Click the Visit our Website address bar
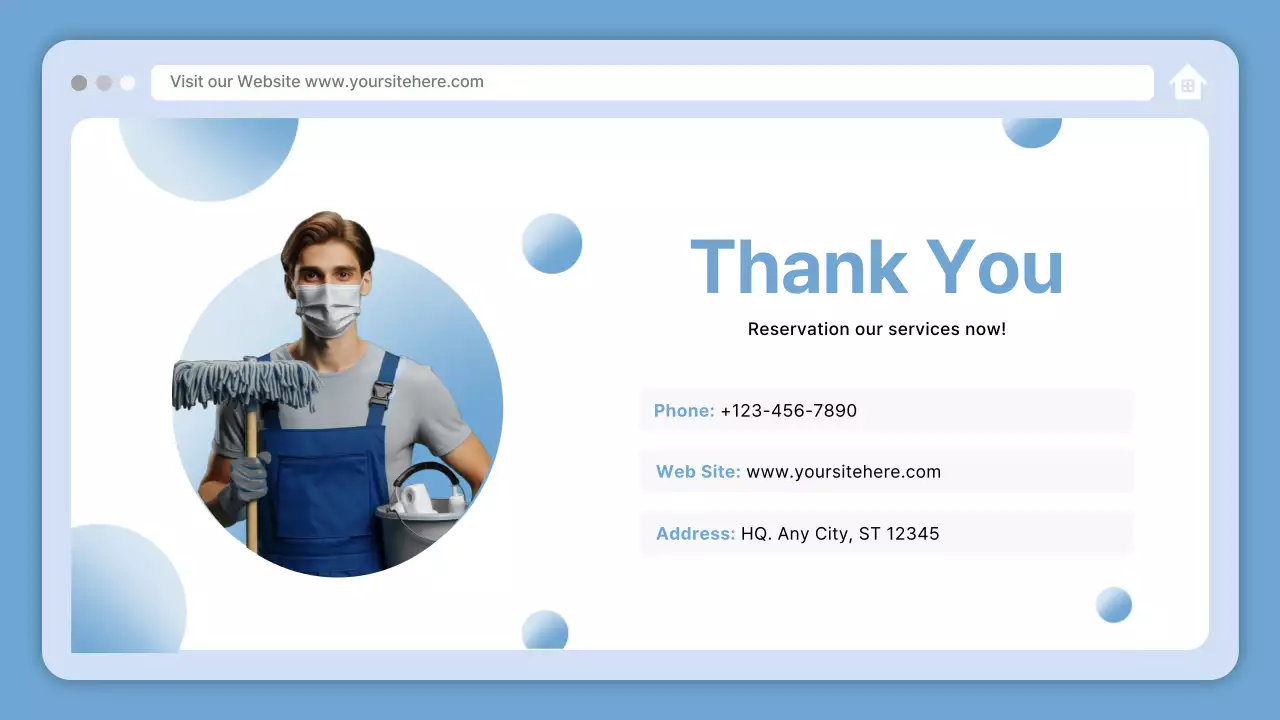 [x=652, y=83]
